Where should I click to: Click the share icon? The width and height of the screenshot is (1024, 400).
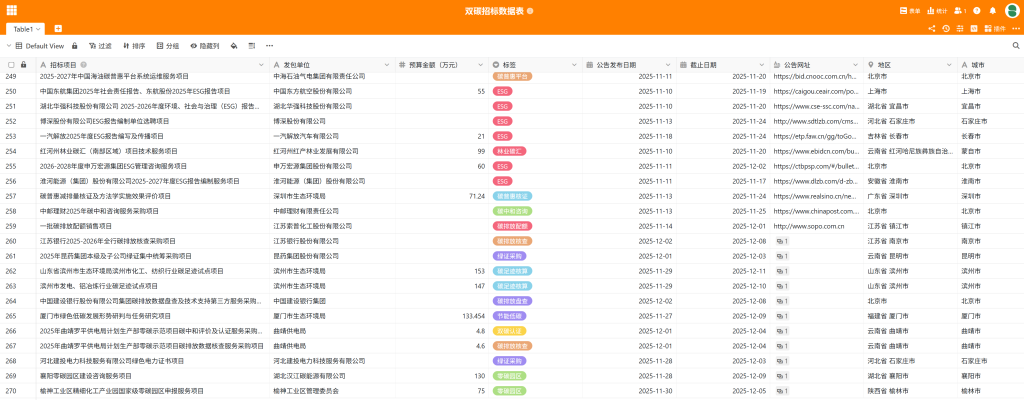[931, 29]
